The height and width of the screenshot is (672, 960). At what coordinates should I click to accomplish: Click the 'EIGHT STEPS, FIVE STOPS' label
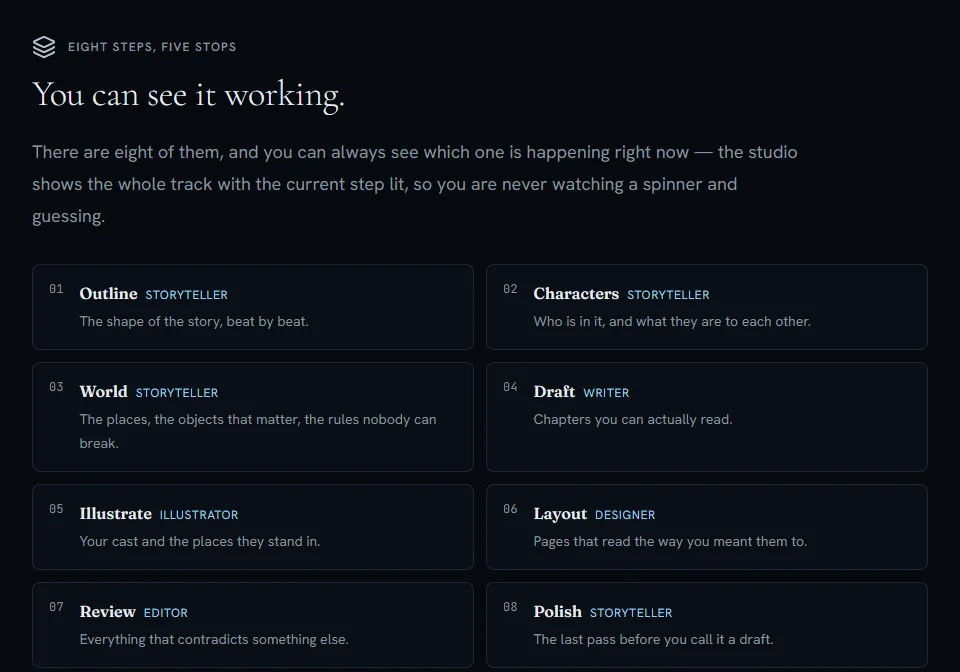pyautogui.click(x=152, y=47)
